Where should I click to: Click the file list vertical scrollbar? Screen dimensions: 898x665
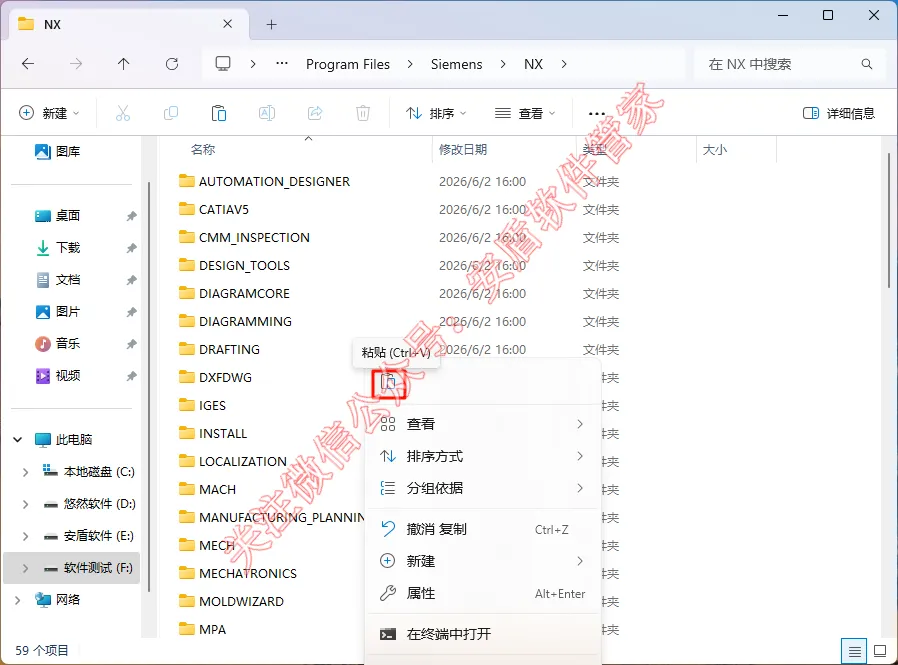pos(889,223)
